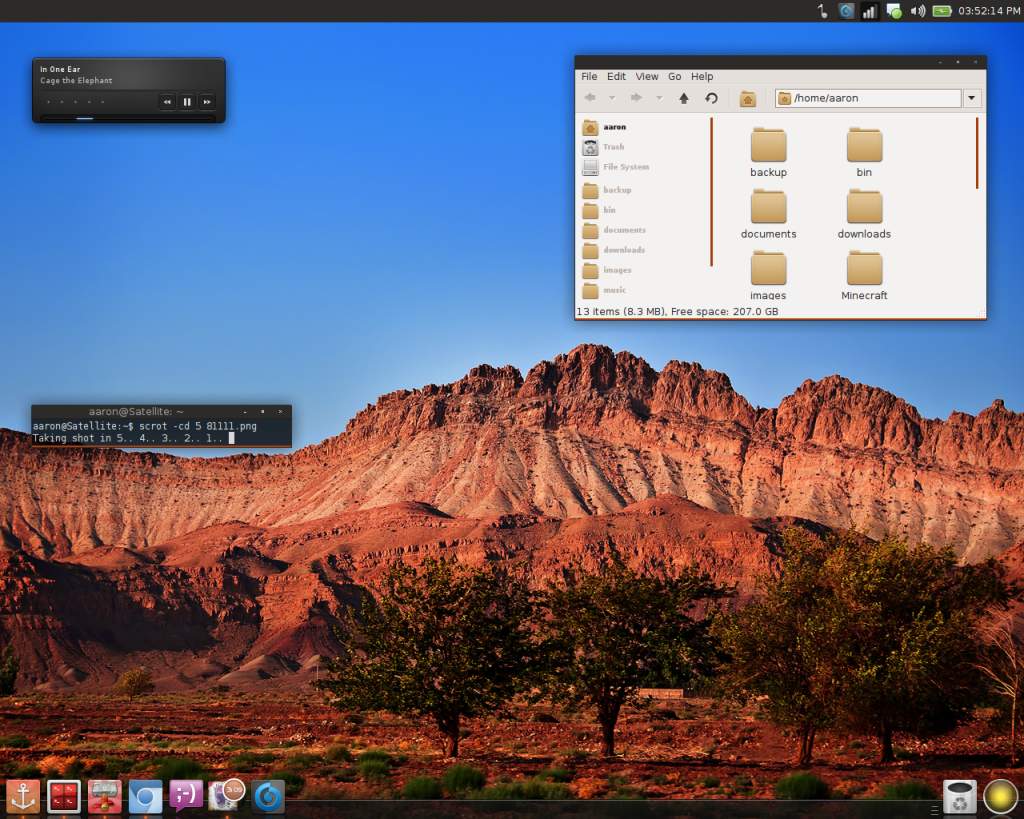The width and height of the screenshot is (1024, 819).
Task: Click the Home folder toolbar icon
Action: [x=747, y=98]
